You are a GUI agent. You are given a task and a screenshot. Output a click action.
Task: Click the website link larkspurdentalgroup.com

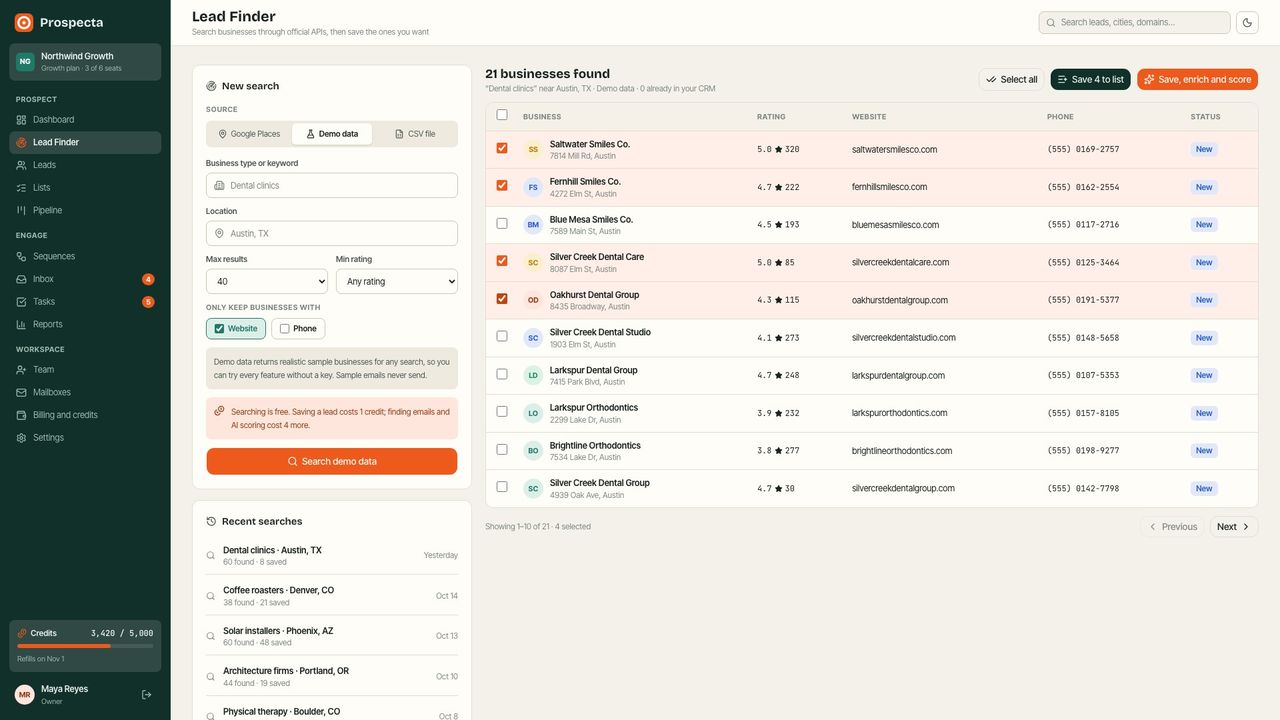898,376
